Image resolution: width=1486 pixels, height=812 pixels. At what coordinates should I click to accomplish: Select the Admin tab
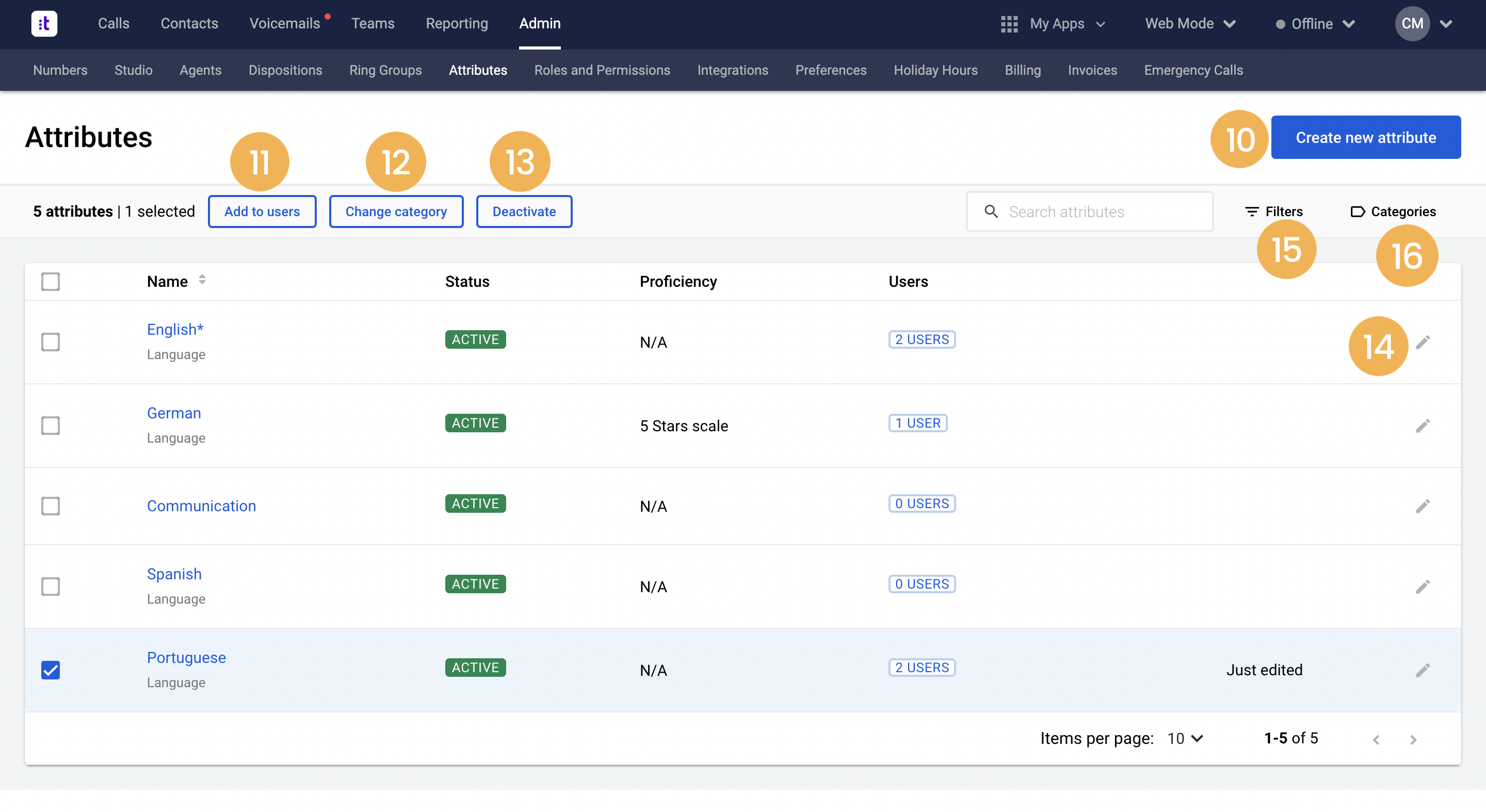pos(539,24)
